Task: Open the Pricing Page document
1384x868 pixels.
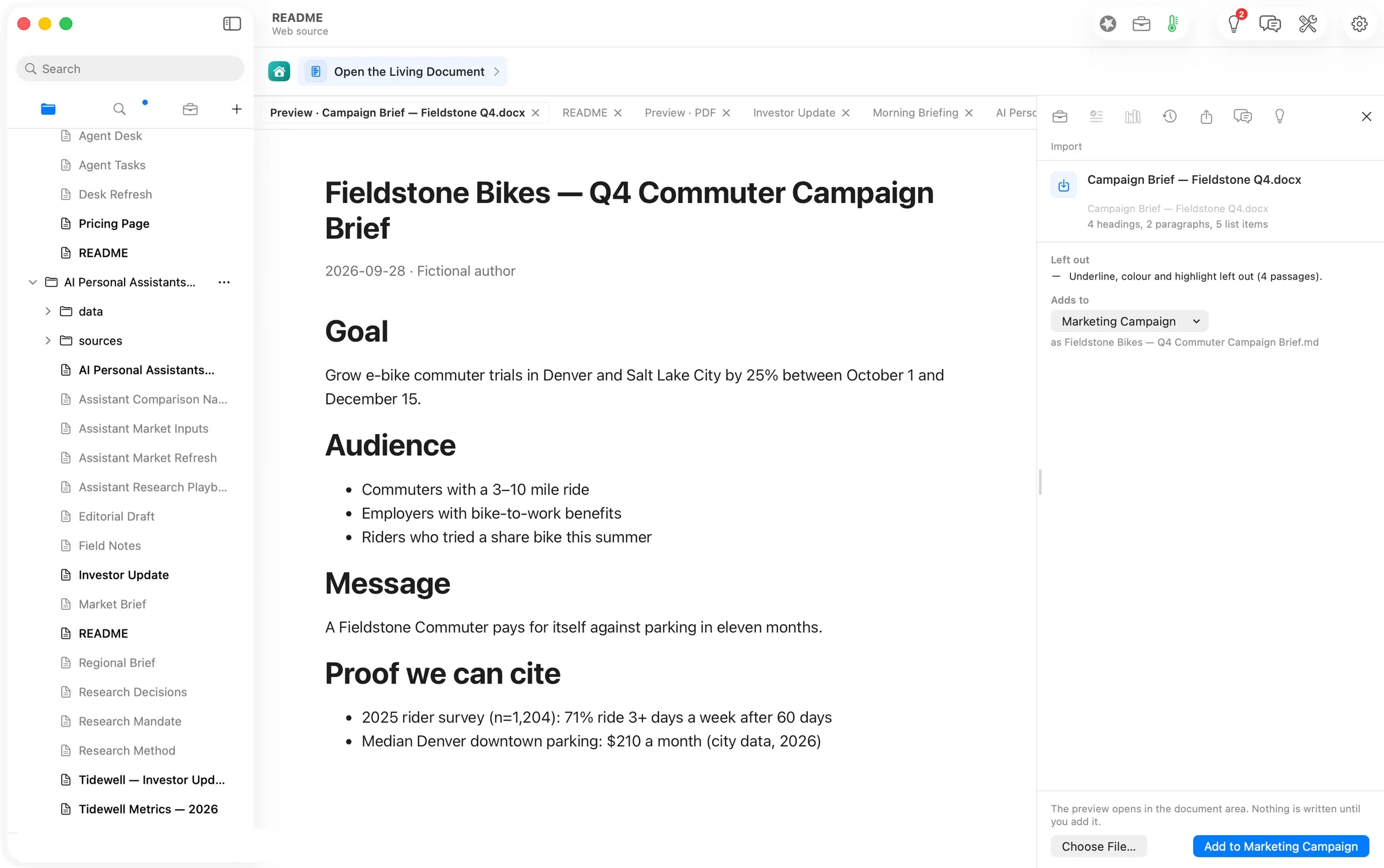Action: (x=114, y=224)
